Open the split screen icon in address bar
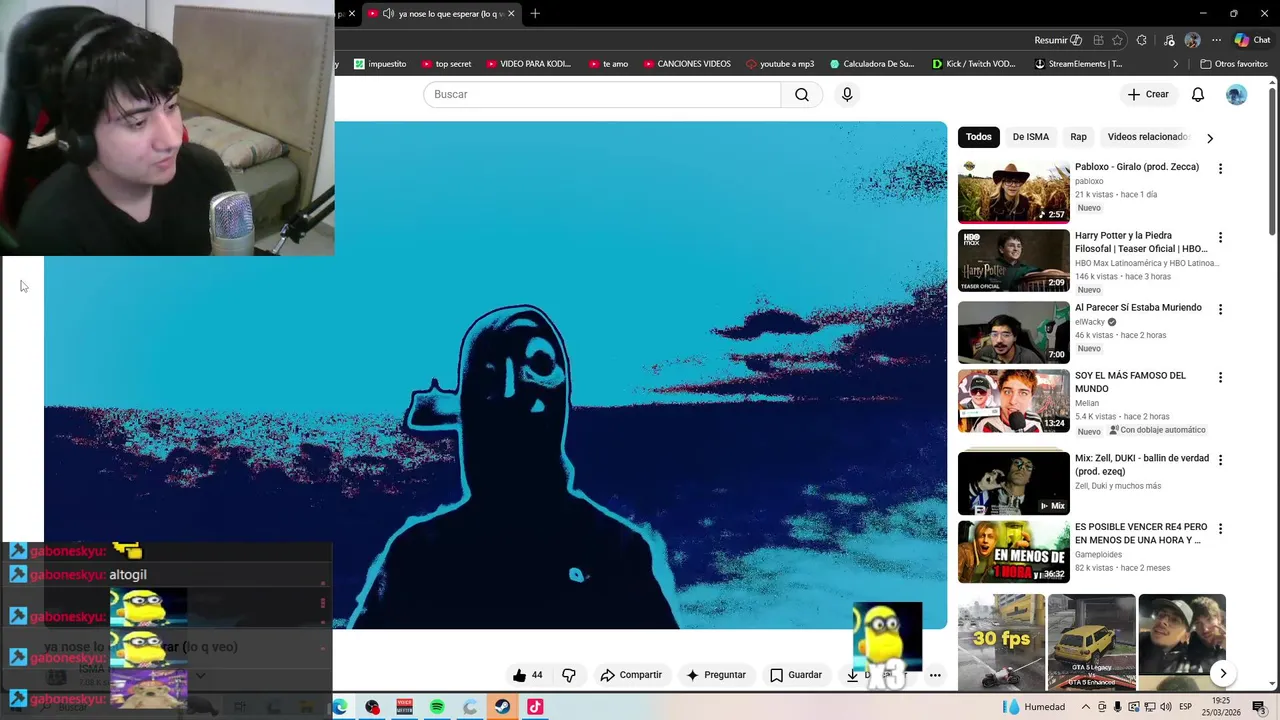Image resolution: width=1280 pixels, height=720 pixels. (x=1098, y=40)
